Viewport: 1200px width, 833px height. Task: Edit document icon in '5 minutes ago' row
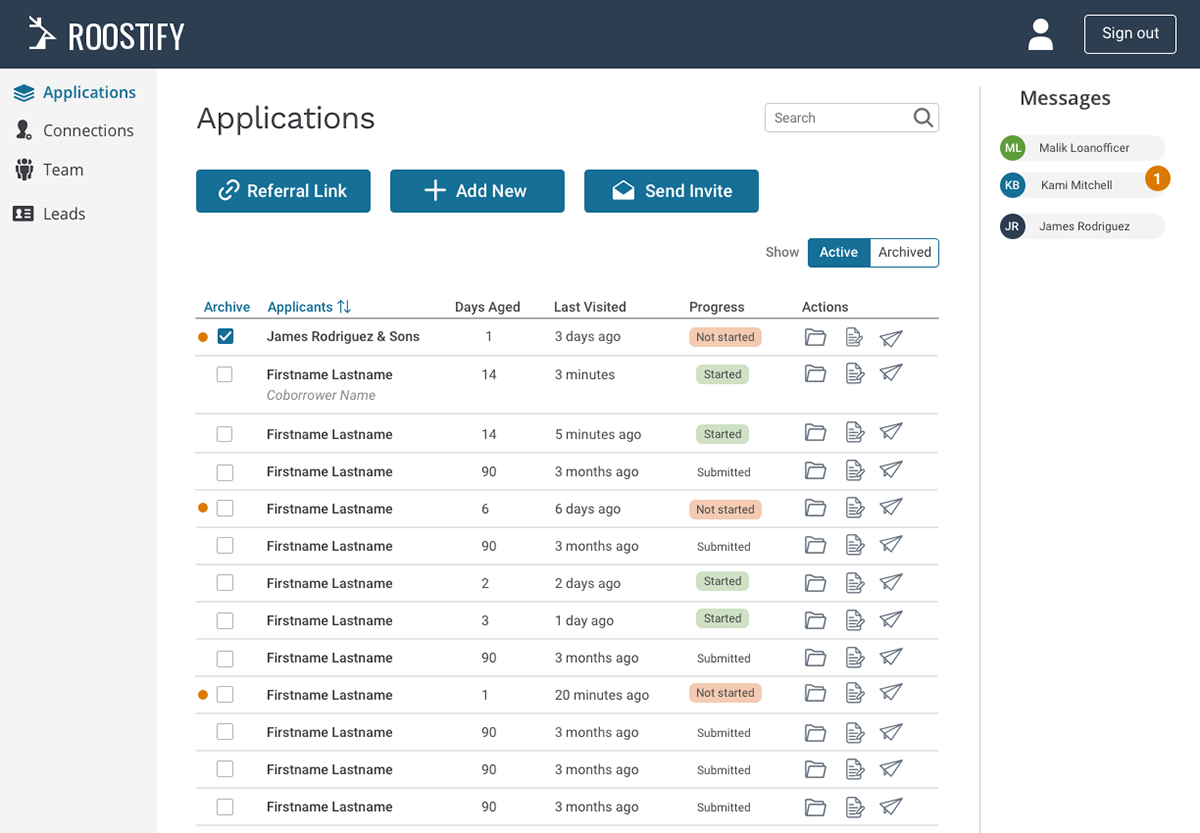[x=855, y=433]
